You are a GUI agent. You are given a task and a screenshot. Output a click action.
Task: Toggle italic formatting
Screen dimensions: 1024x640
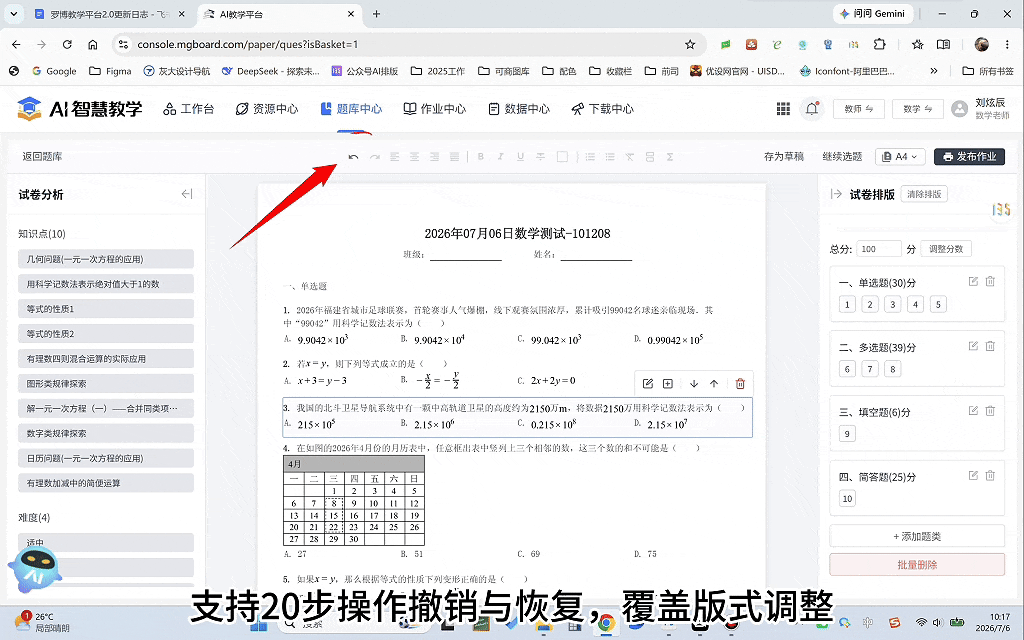500,157
